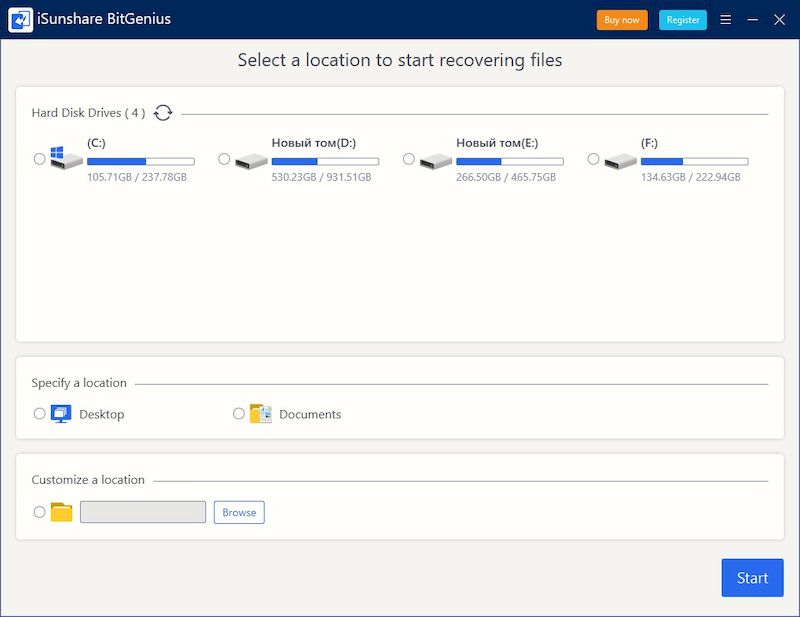Select the C: drive radio button
Image resolution: width=800 pixels, height=617 pixels.
[40, 159]
